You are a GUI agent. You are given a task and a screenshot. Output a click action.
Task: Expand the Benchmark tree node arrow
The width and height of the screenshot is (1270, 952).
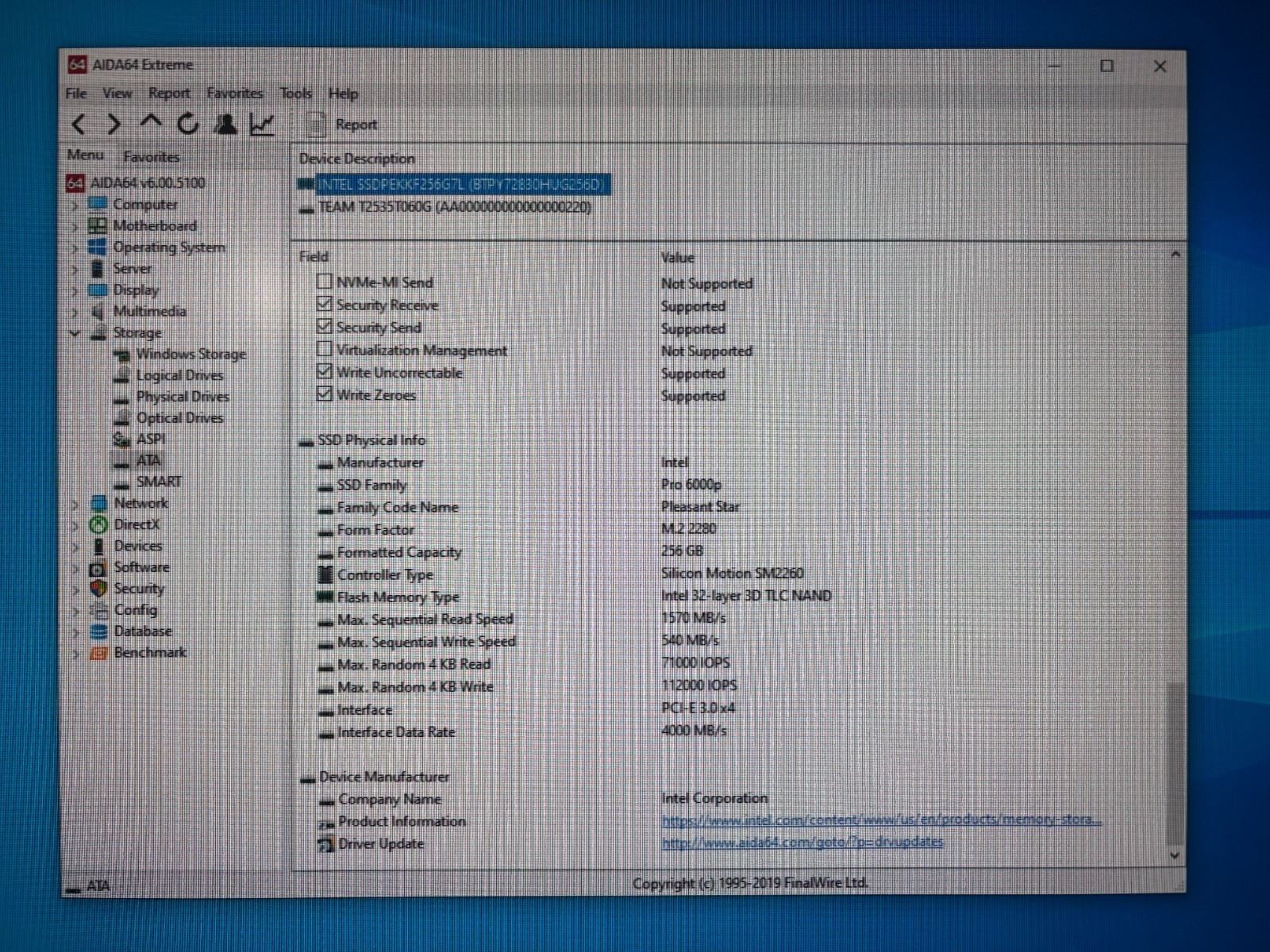click(x=75, y=654)
